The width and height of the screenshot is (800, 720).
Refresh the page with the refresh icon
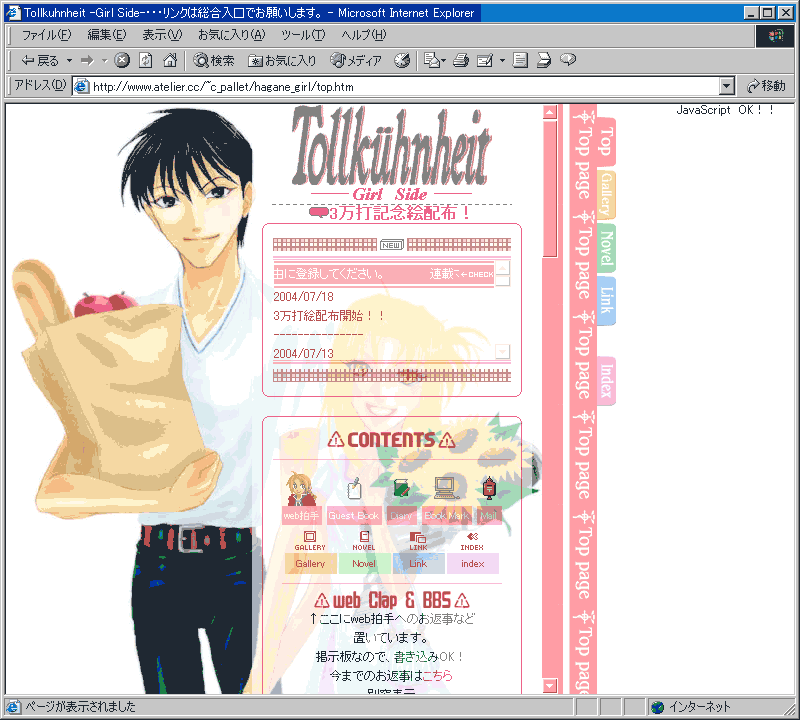pos(146,61)
